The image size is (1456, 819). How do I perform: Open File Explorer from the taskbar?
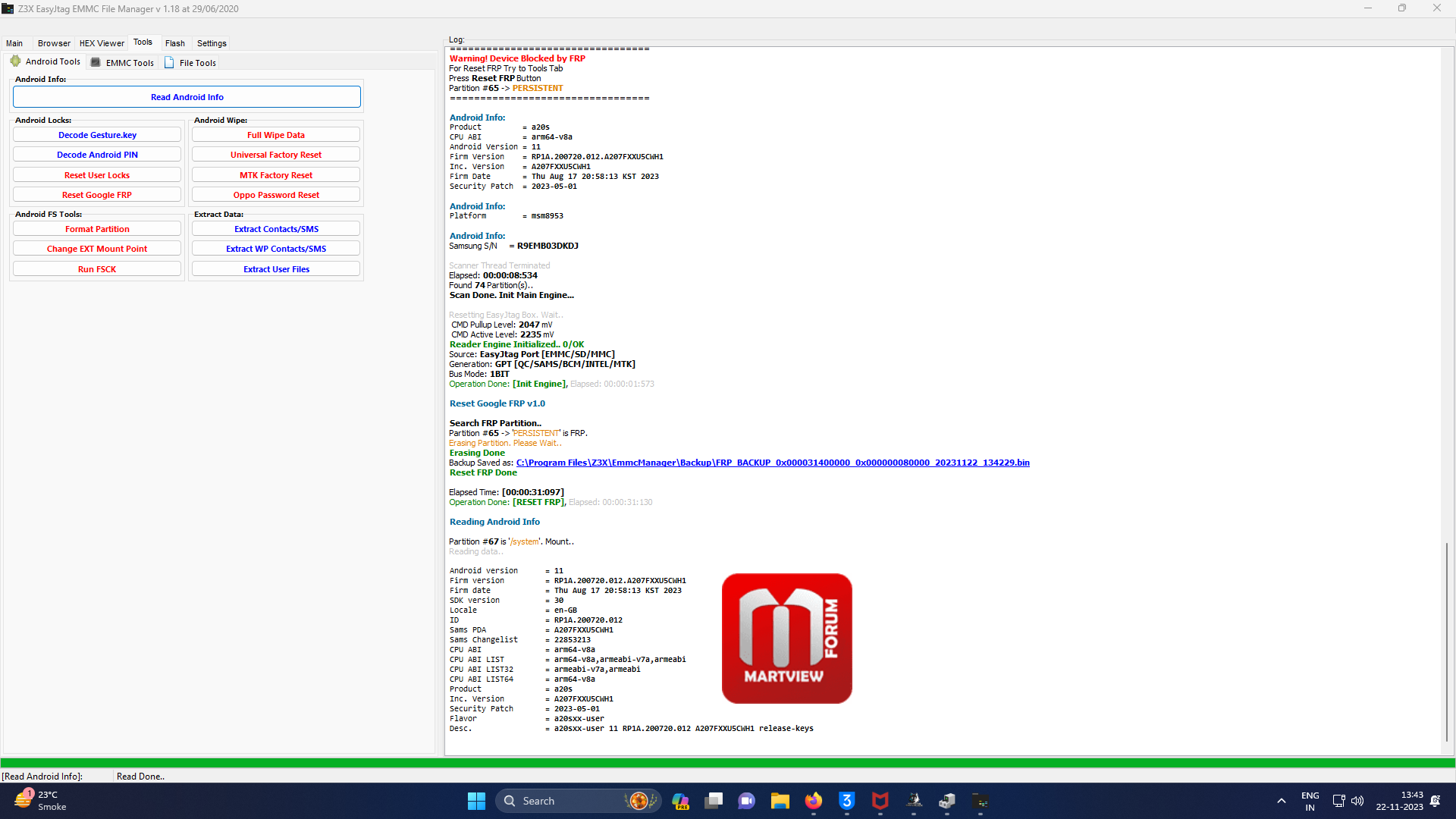(780, 801)
